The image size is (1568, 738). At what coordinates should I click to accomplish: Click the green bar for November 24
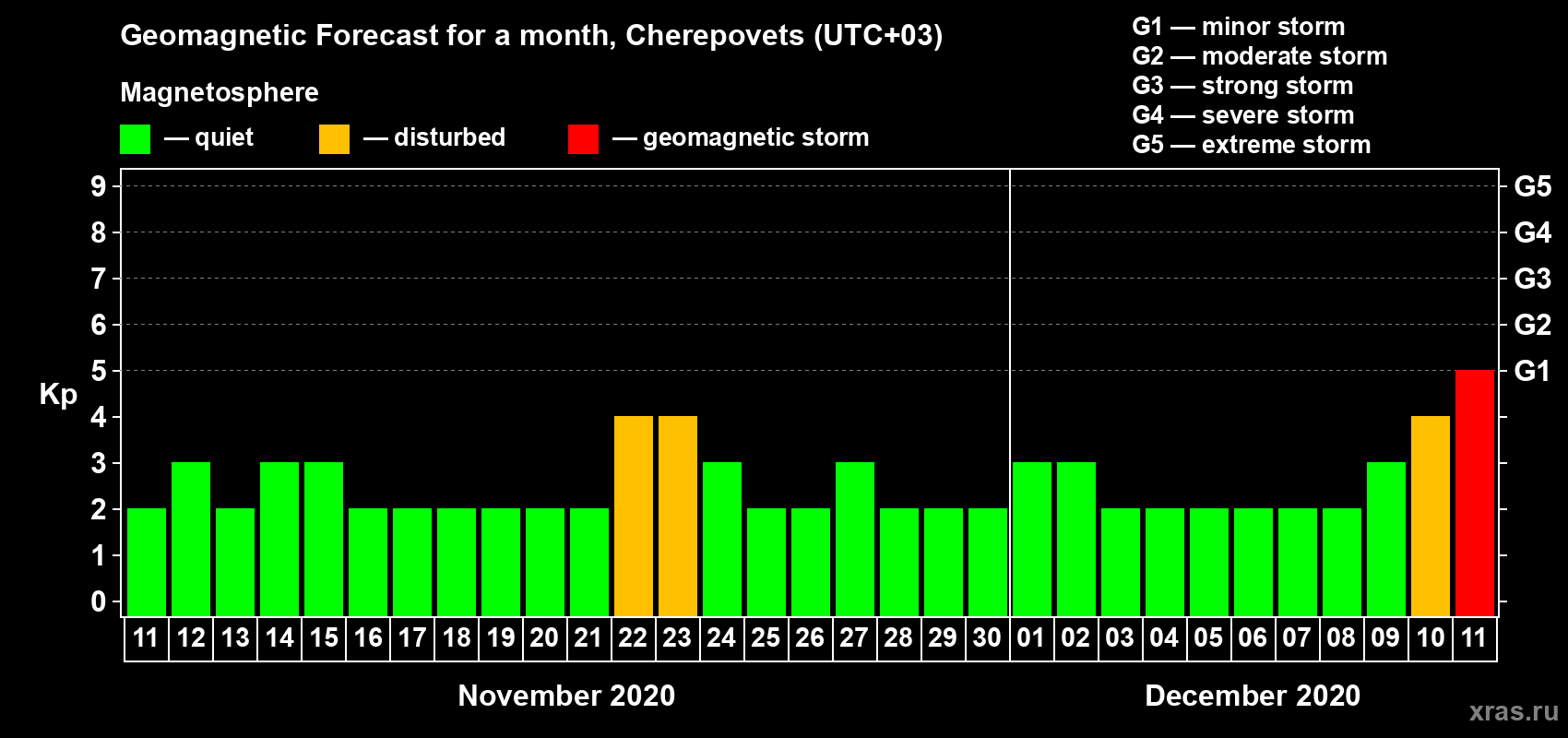pyautogui.click(x=721, y=539)
